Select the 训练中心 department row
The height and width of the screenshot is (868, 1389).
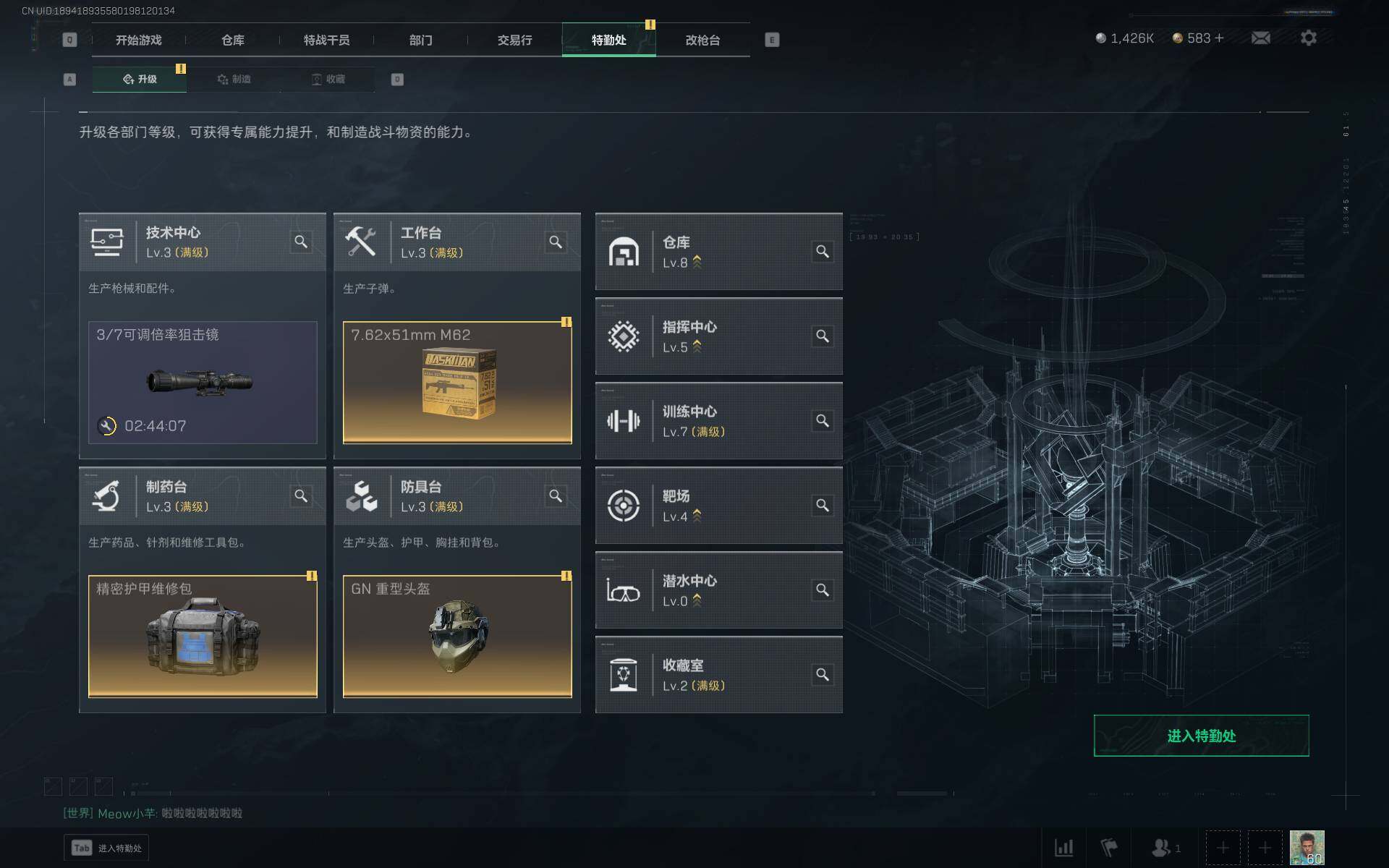tap(718, 421)
